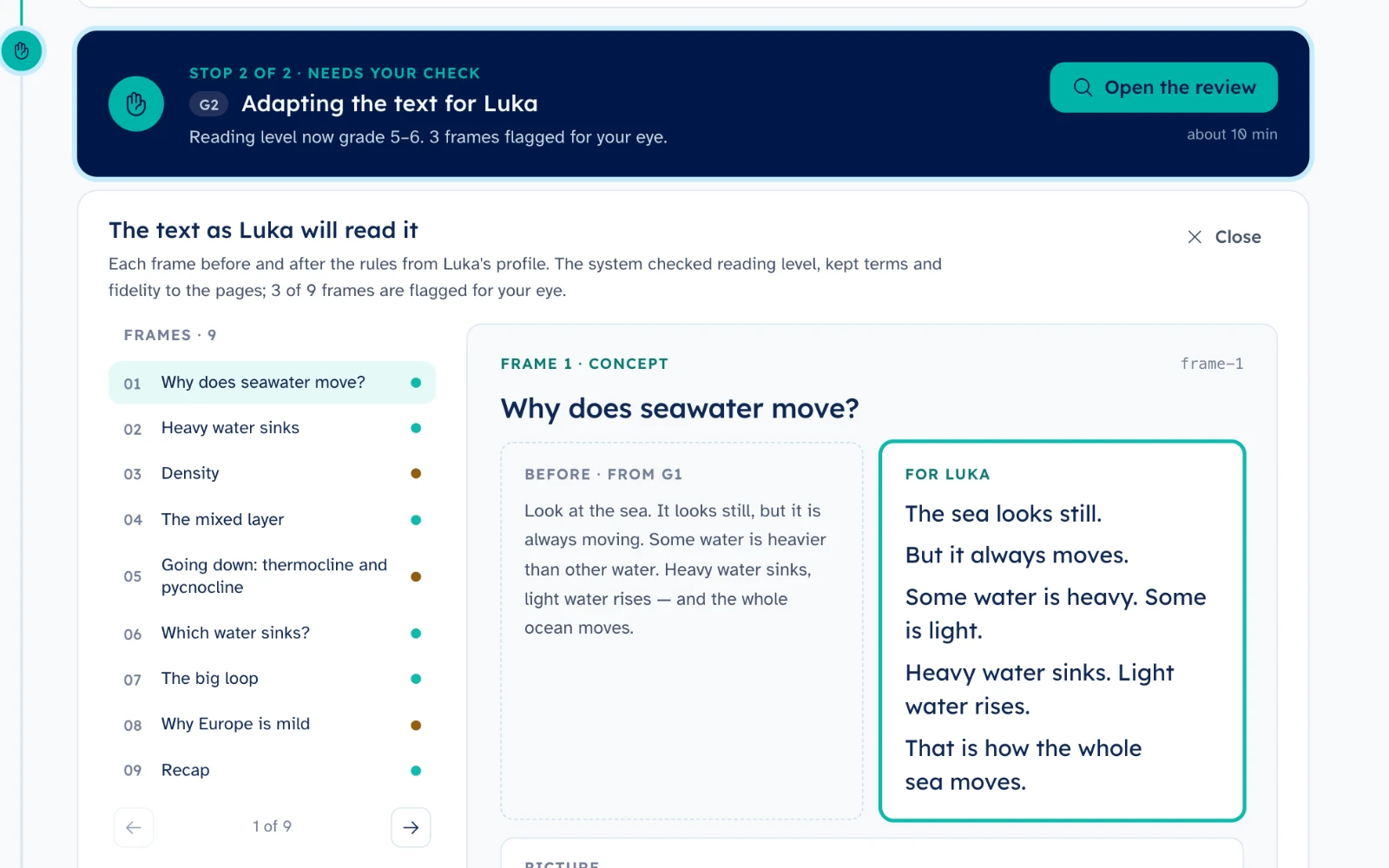Select frame 07 The big loop
This screenshot has height=868, width=1389.
click(x=272, y=679)
